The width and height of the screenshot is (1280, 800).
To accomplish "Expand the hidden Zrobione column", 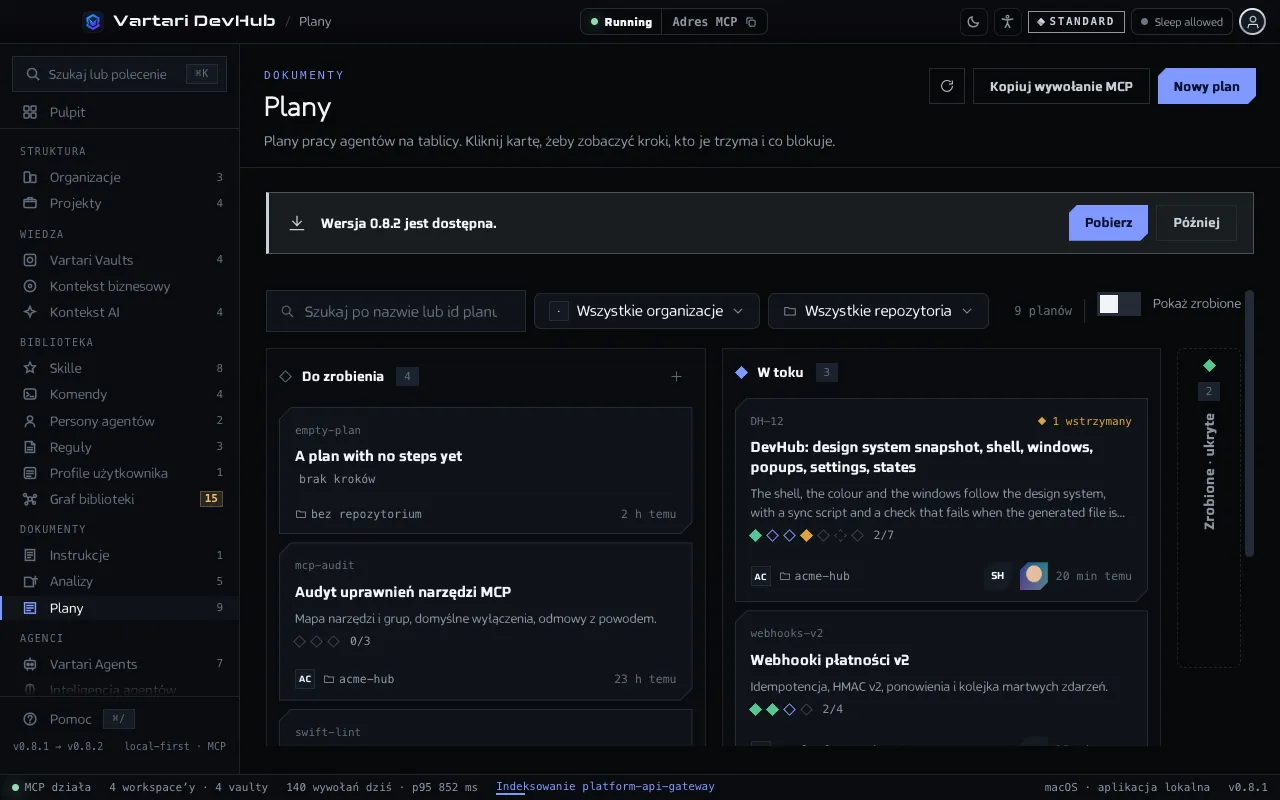I will 1209,507.
